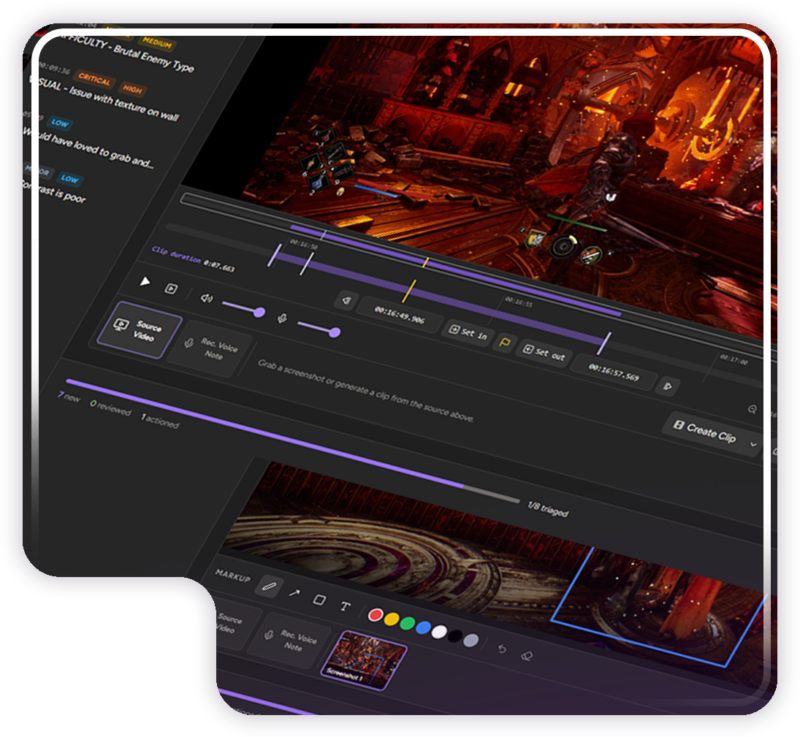Click the yellow flag marker icon
Image resolution: width=800 pixels, height=737 pixels.
(505, 342)
